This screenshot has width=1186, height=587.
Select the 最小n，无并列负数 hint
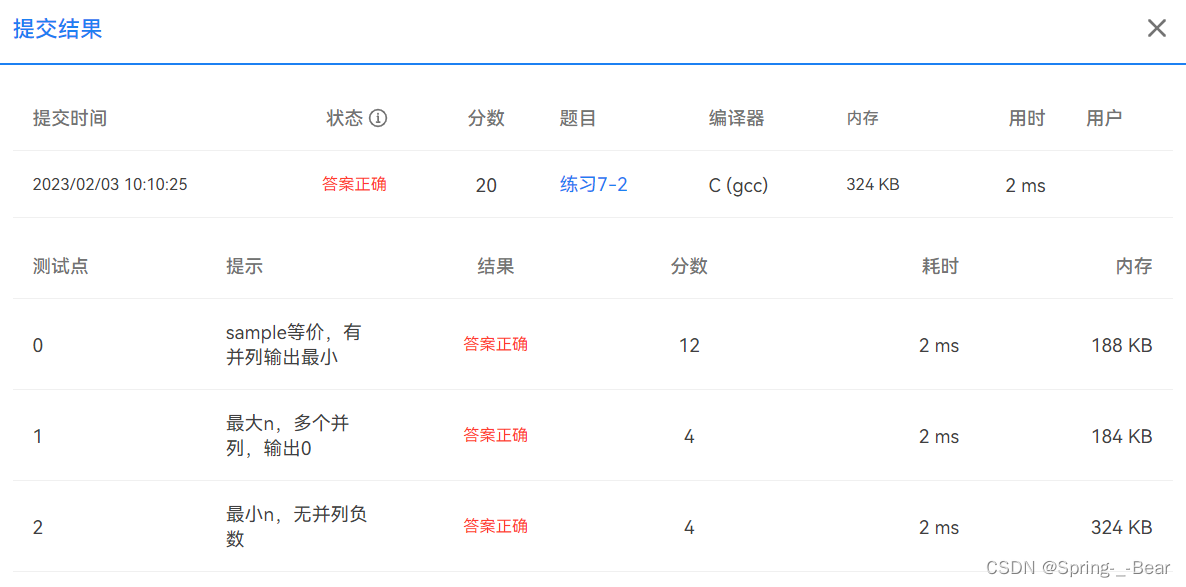tap(296, 526)
